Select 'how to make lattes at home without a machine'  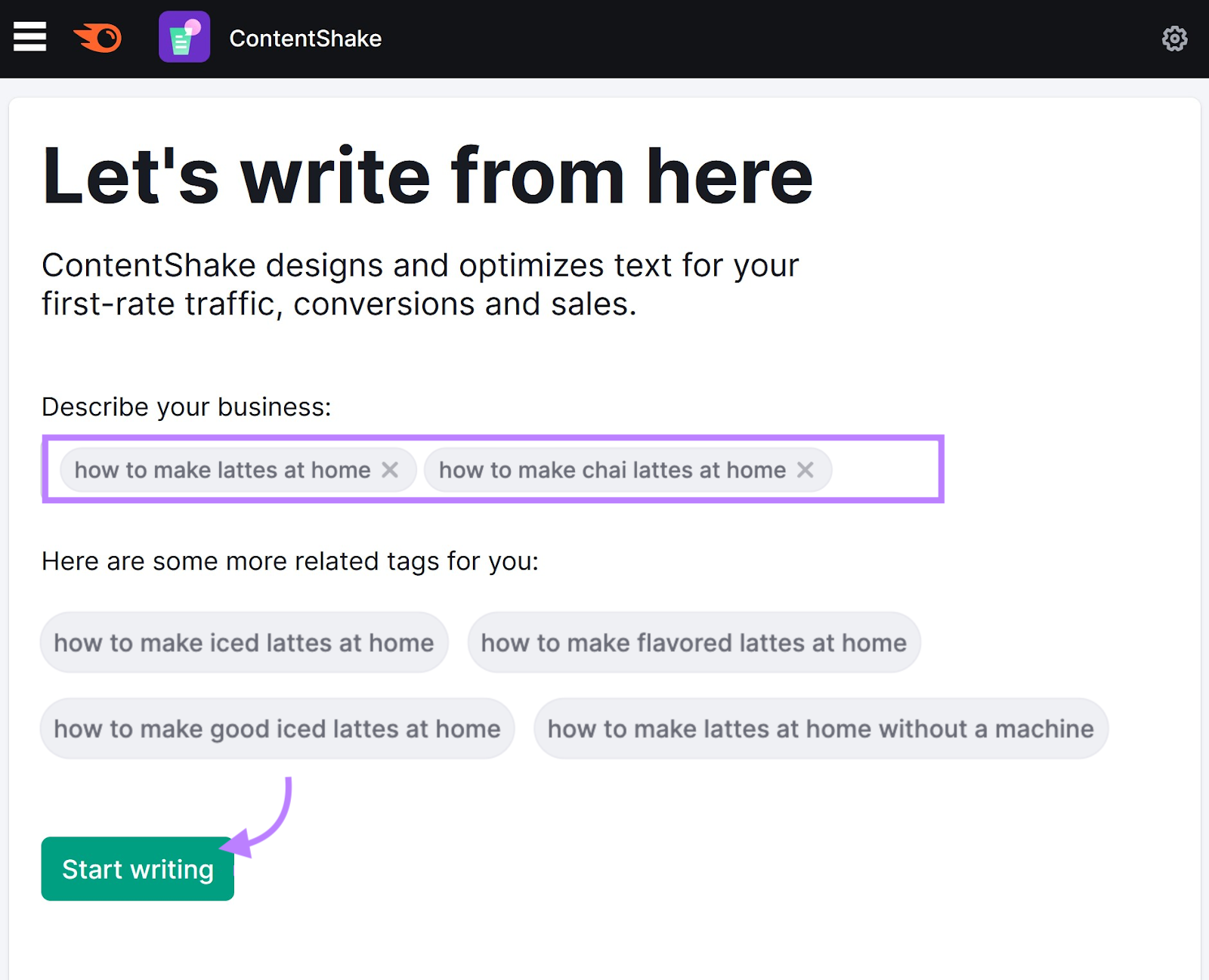(821, 728)
